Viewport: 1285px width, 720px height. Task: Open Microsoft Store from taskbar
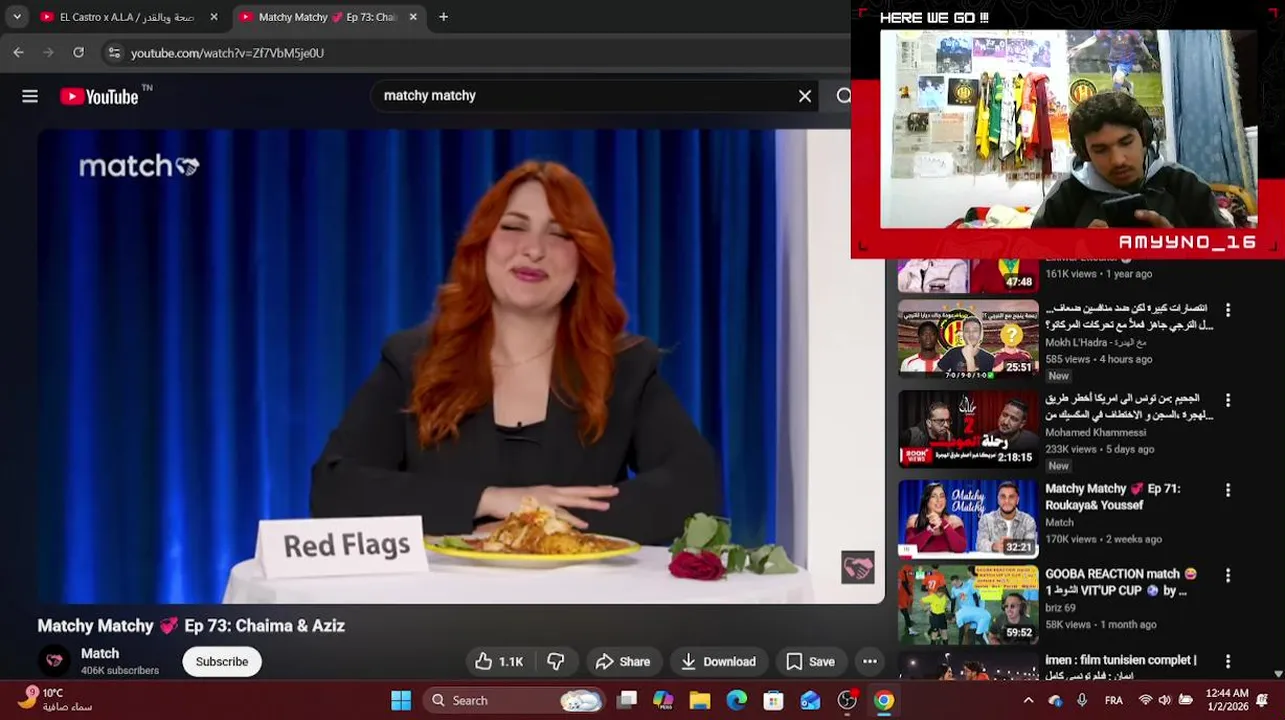[773, 700]
